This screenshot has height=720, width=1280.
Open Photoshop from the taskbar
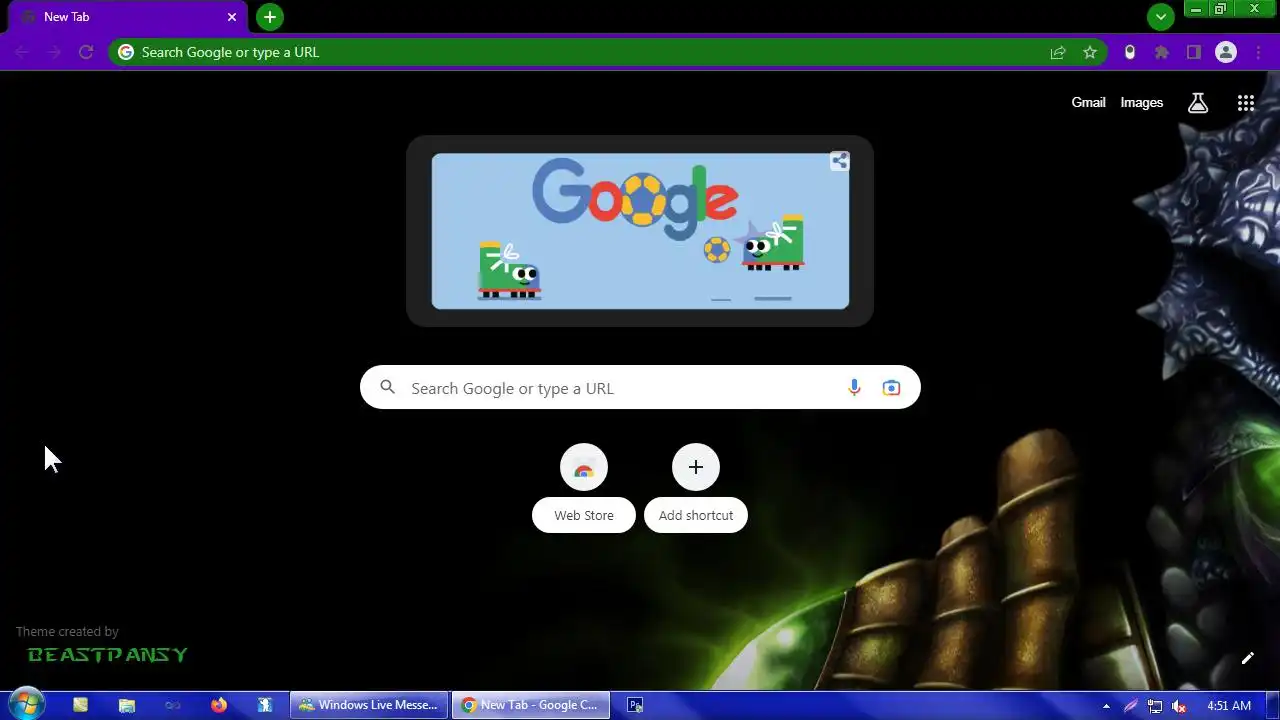(x=635, y=705)
